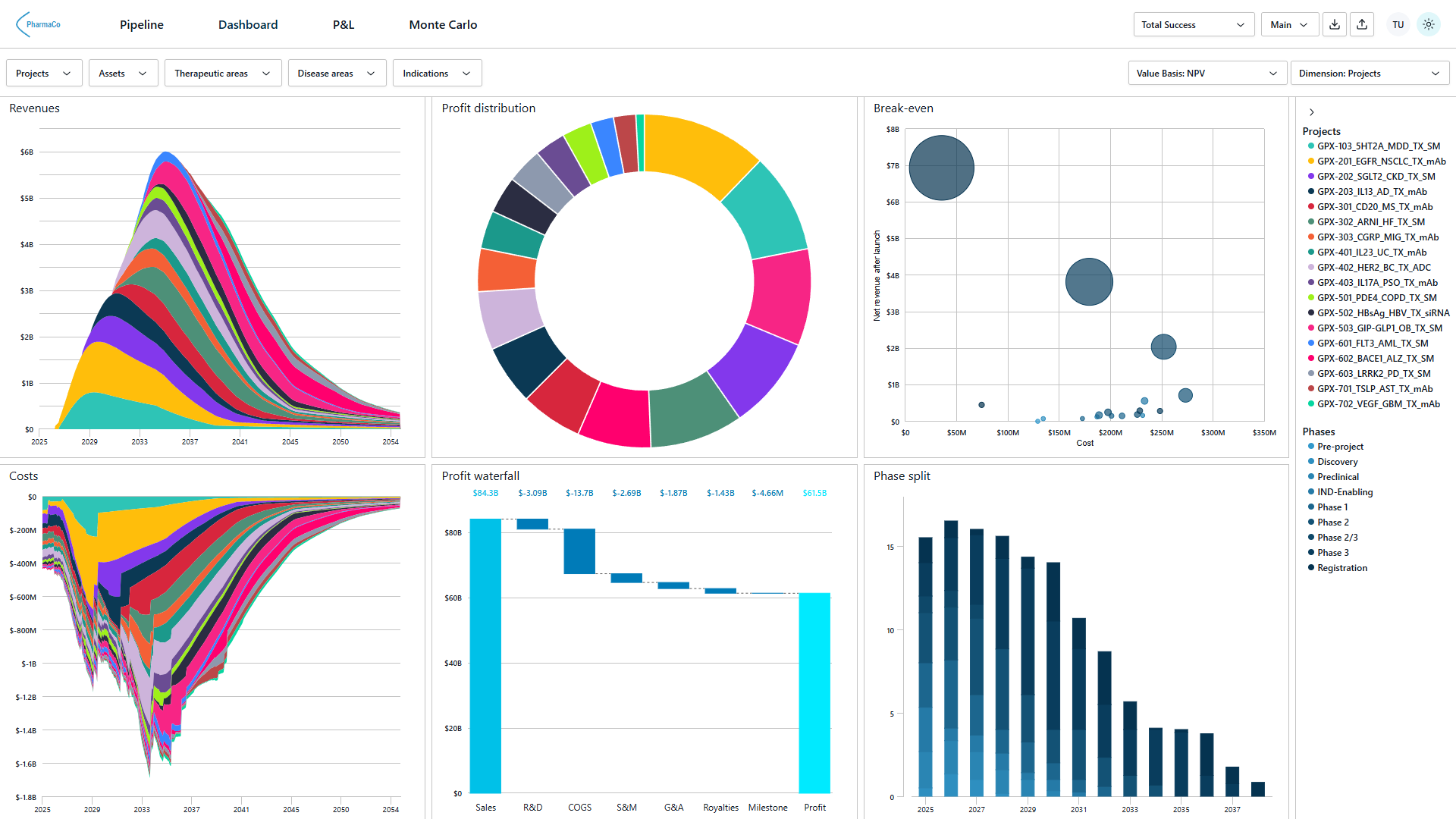Go to the P&L tab
This screenshot has height=819, width=1456.
[343, 24]
